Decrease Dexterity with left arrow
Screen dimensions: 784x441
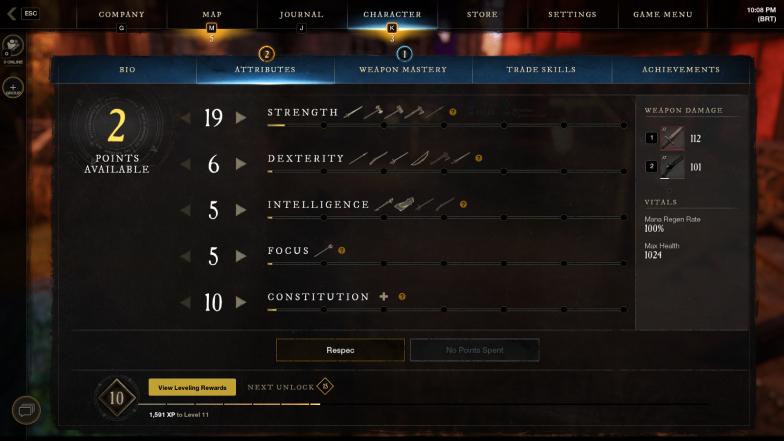coord(186,164)
